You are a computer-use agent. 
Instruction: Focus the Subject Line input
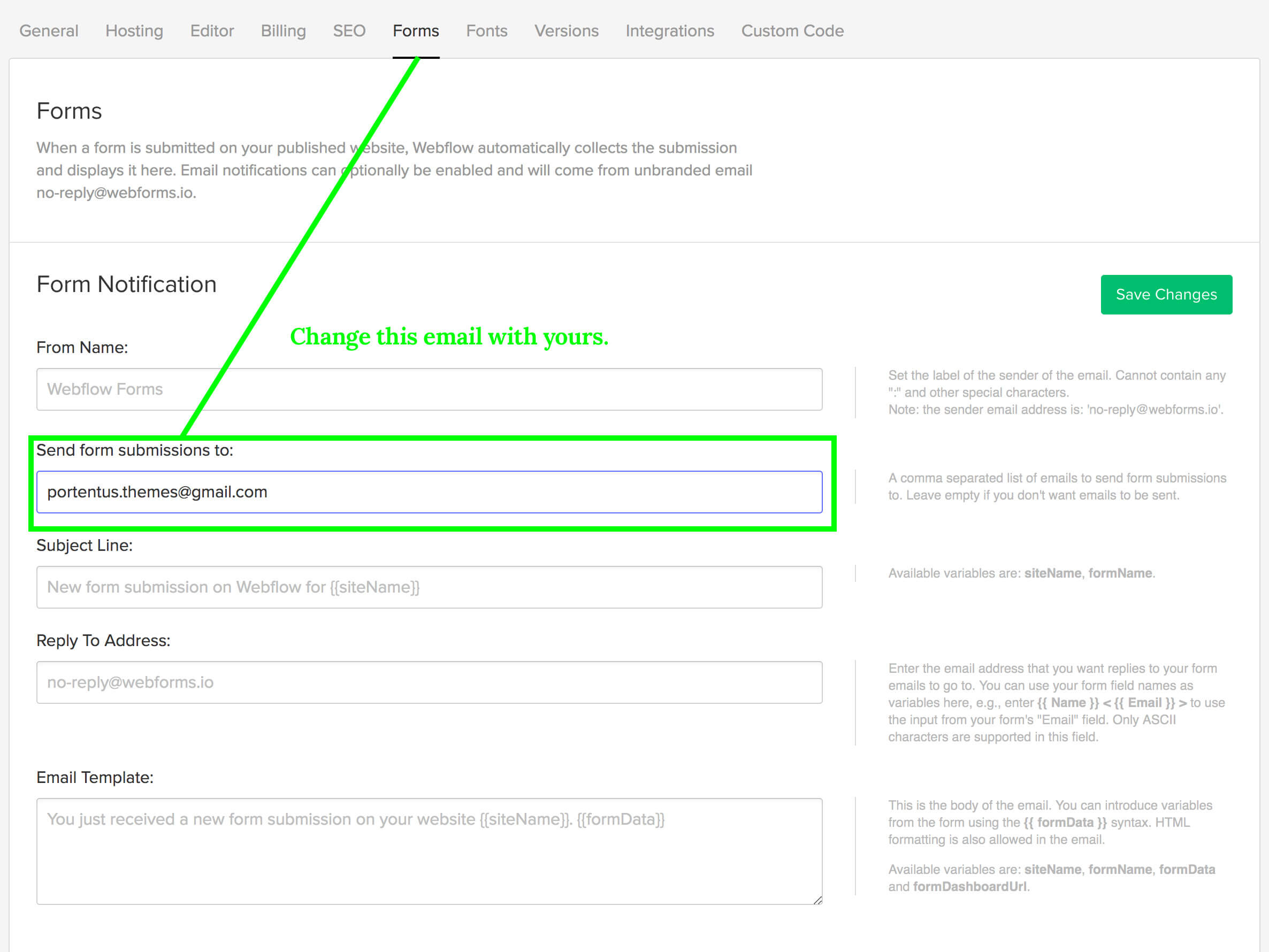coord(429,587)
